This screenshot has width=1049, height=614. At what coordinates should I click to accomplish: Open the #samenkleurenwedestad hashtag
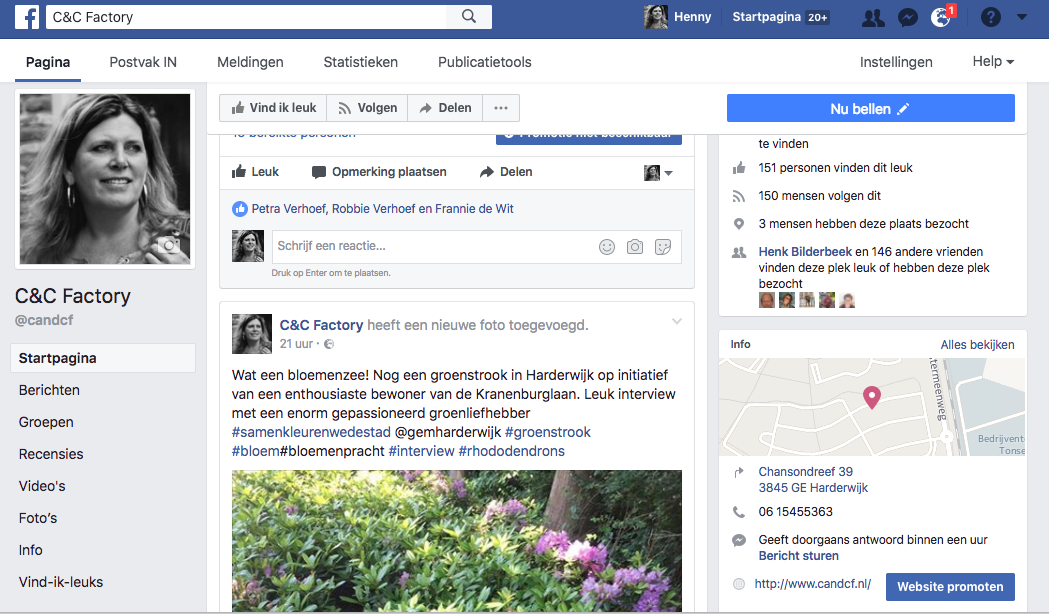(x=311, y=432)
